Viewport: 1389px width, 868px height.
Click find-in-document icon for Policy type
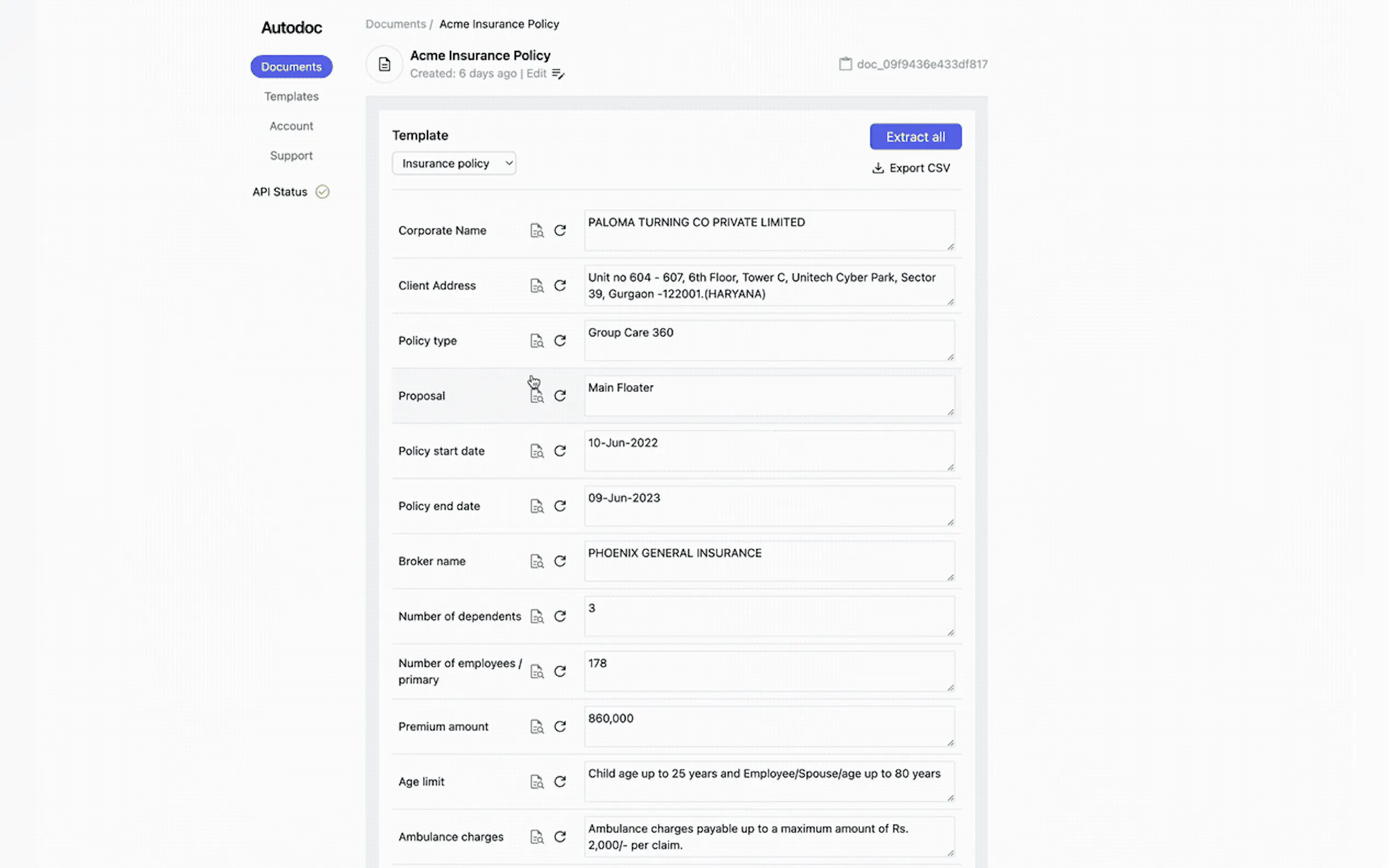536,341
